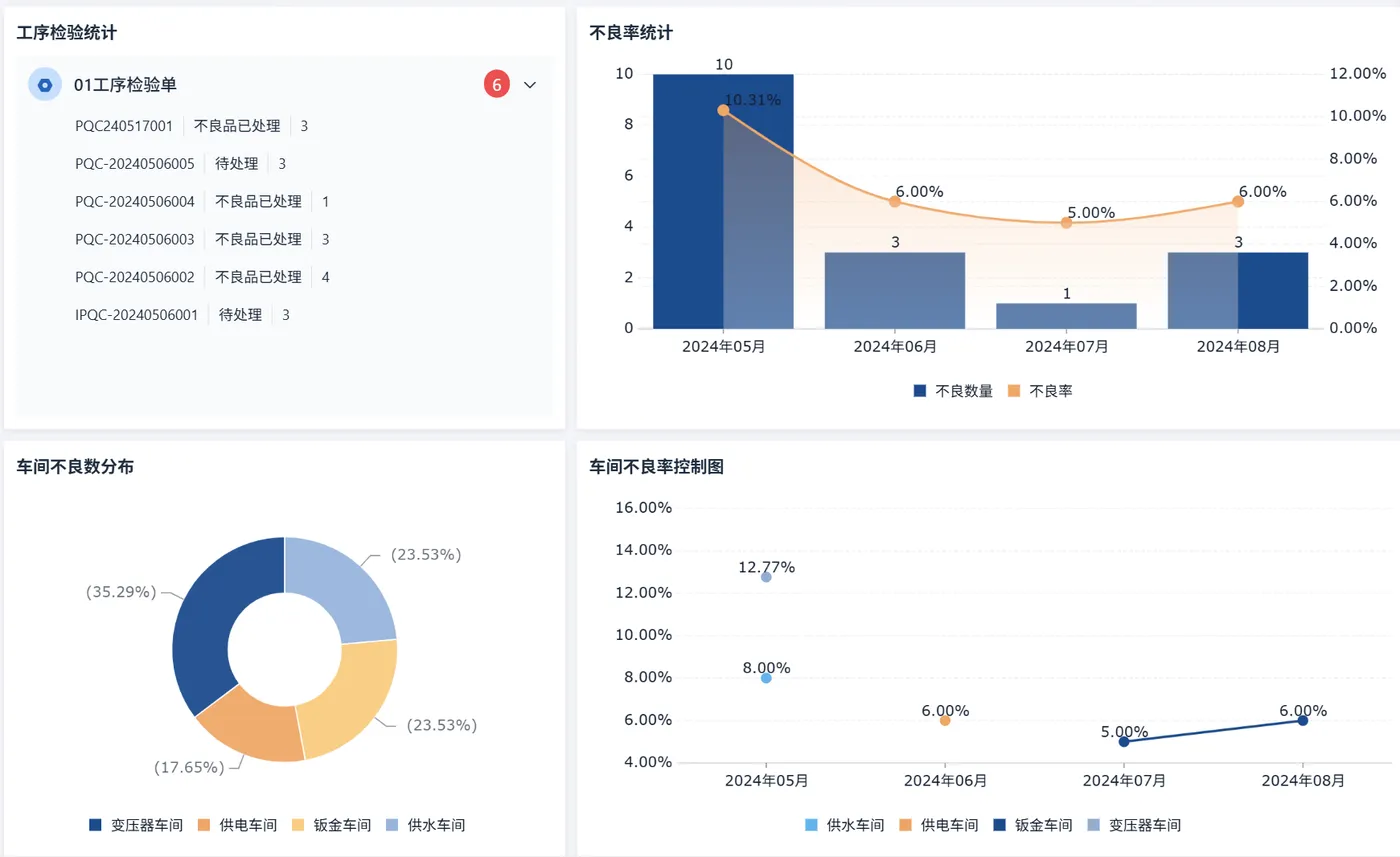Open record PQC240517001
This screenshot has height=857, width=1400.
click(124, 126)
